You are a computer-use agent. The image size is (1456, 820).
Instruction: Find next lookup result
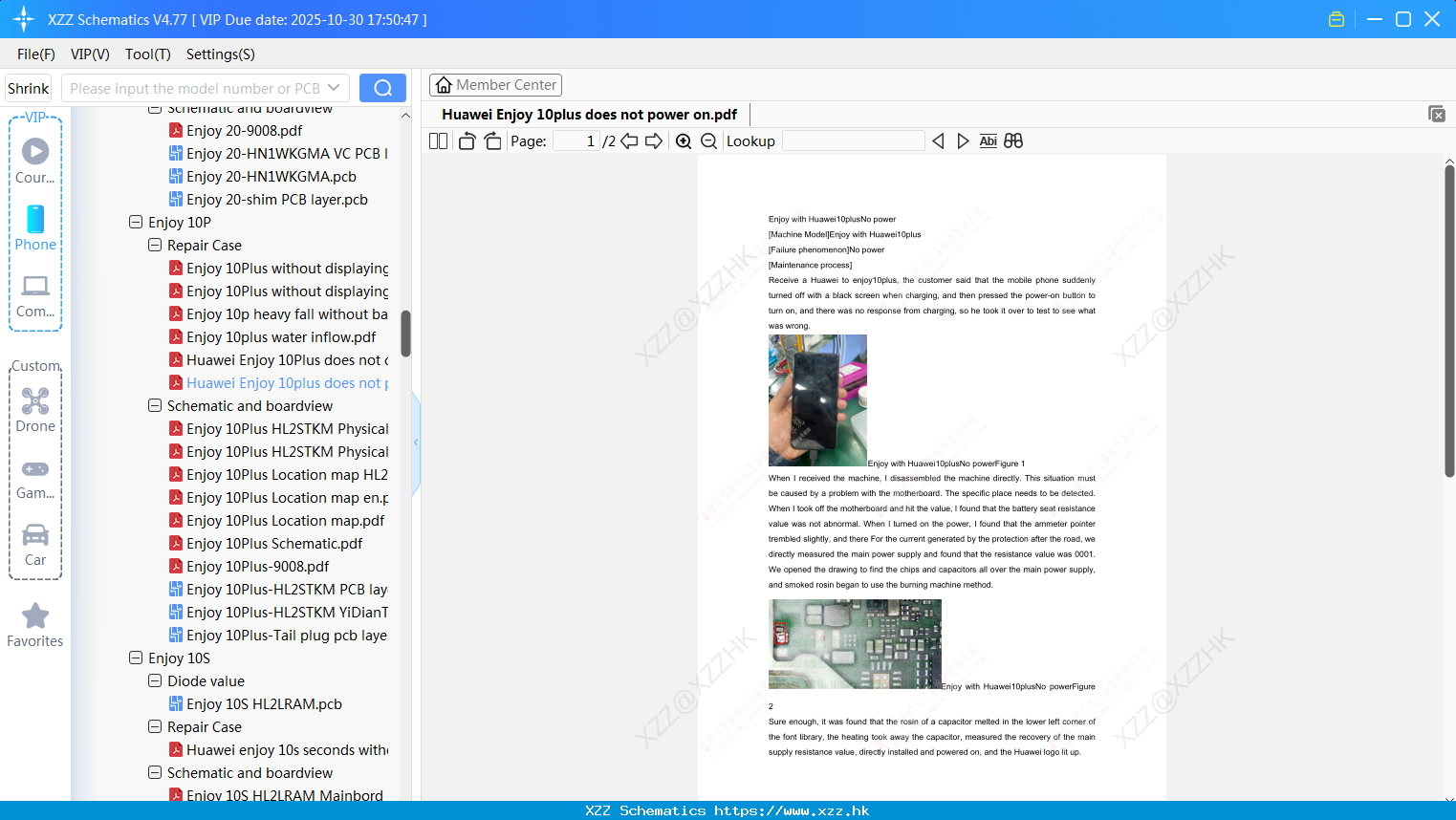tap(963, 141)
